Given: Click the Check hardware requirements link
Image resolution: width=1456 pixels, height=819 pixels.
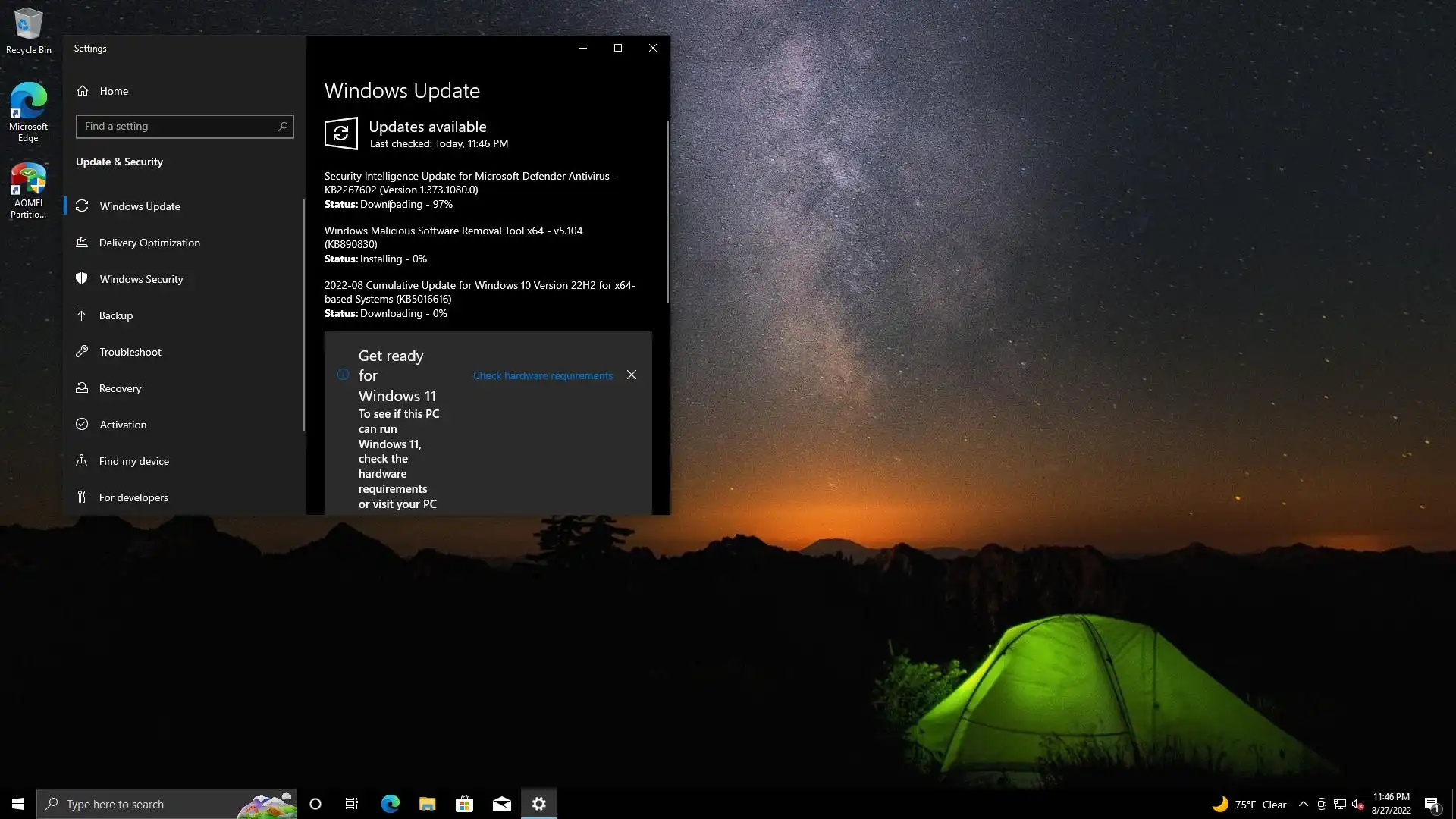Looking at the screenshot, I should 542,375.
